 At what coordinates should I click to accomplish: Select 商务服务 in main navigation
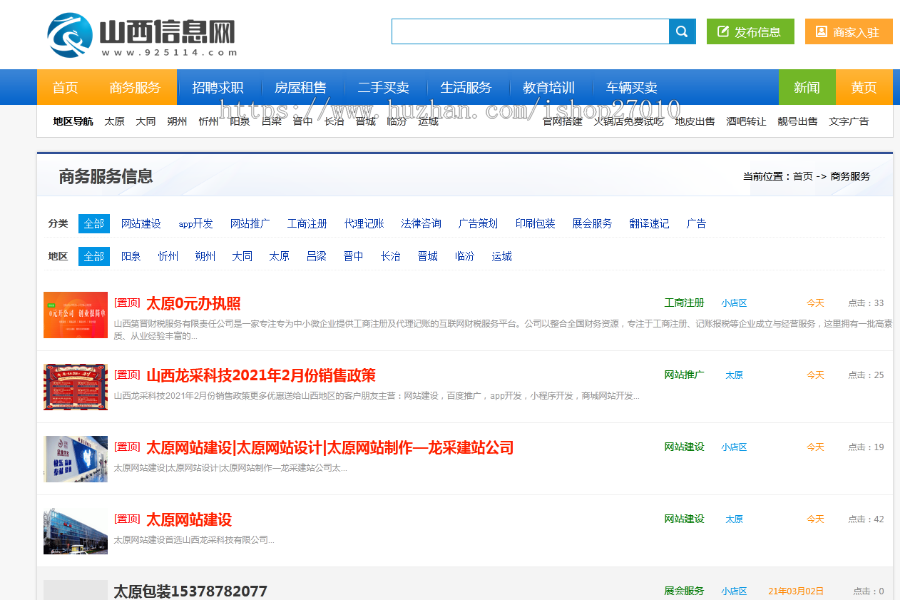tap(135, 87)
